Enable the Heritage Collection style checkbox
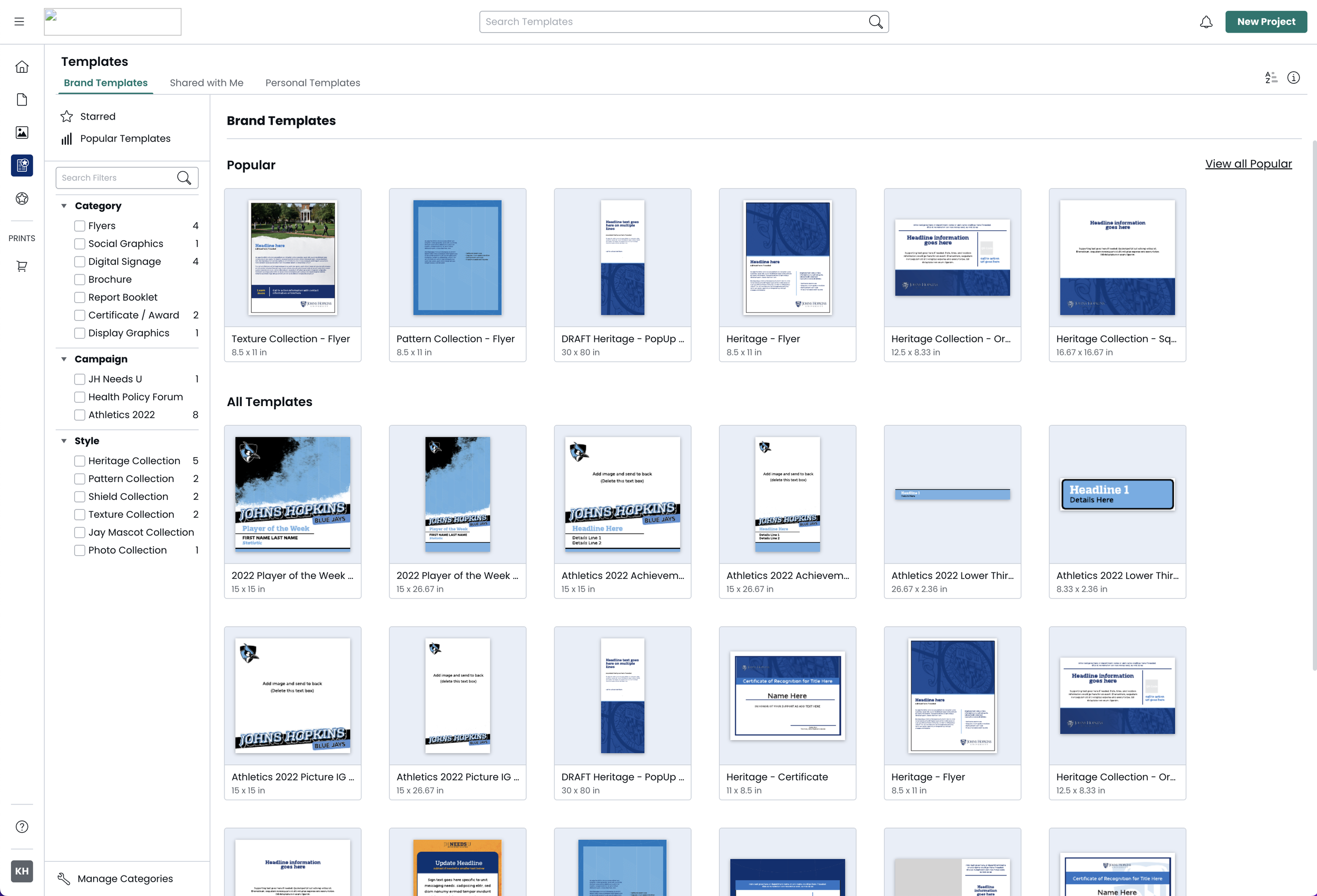Viewport: 1317px width, 896px height. 80,461
